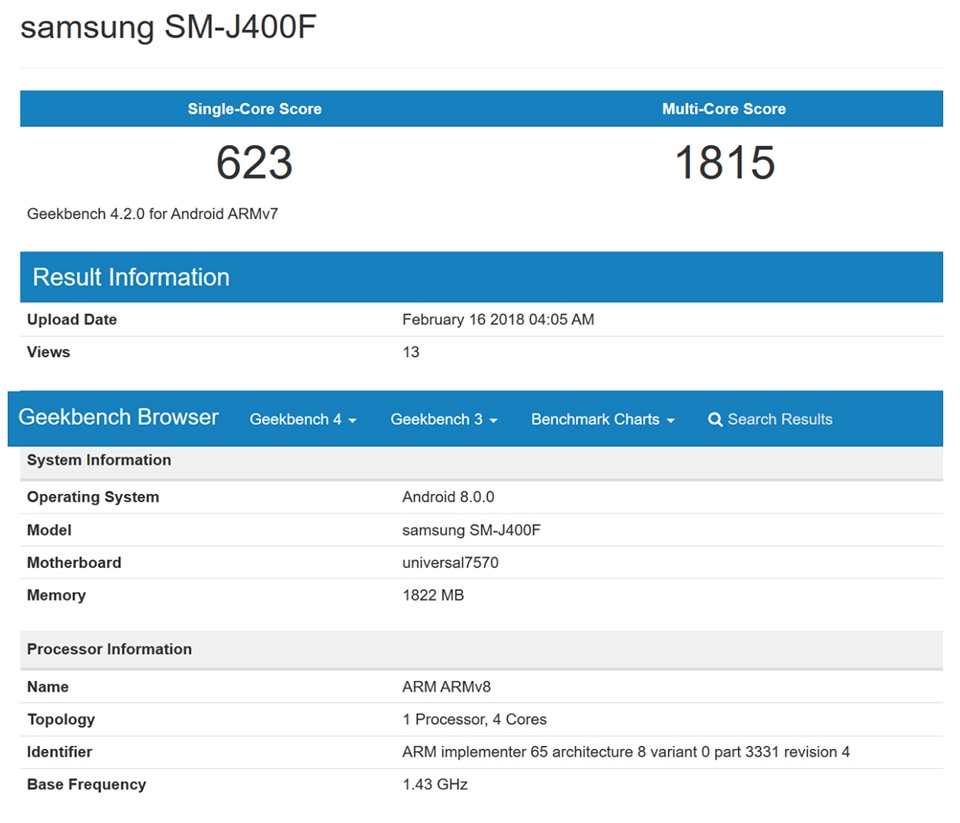Select the ARM implementer 65 identifier value

(626, 752)
